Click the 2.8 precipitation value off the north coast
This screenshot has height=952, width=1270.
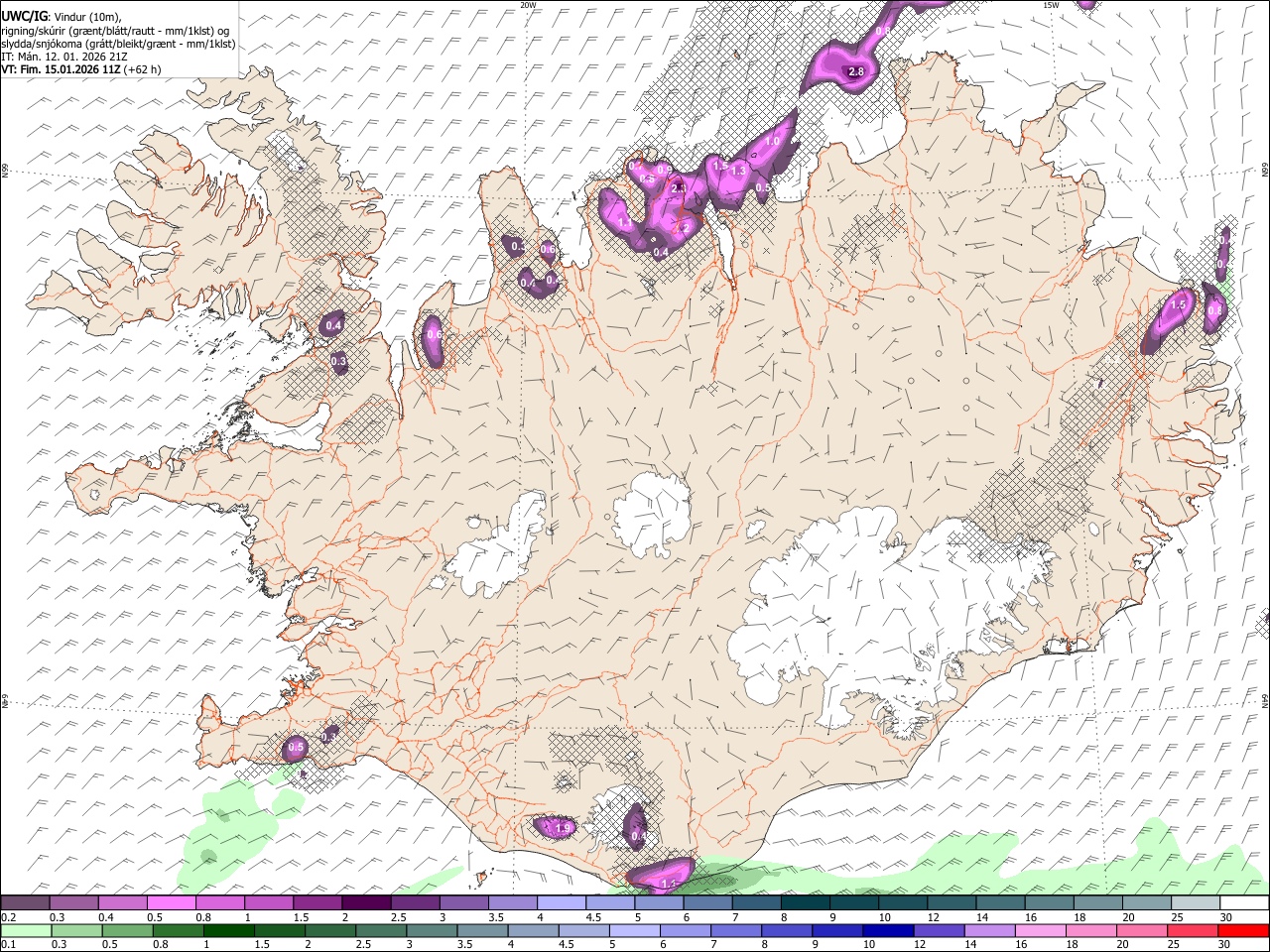[857, 72]
